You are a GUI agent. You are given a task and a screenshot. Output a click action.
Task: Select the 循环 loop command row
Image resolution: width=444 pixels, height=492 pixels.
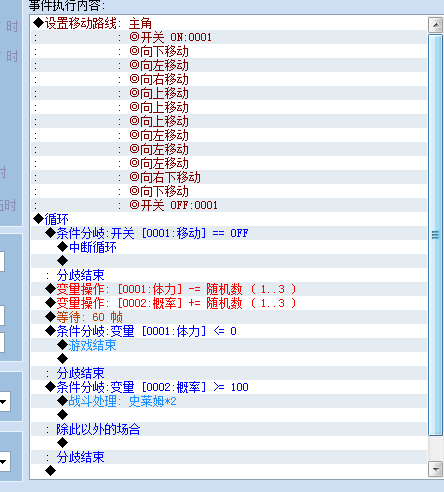(x=229, y=219)
